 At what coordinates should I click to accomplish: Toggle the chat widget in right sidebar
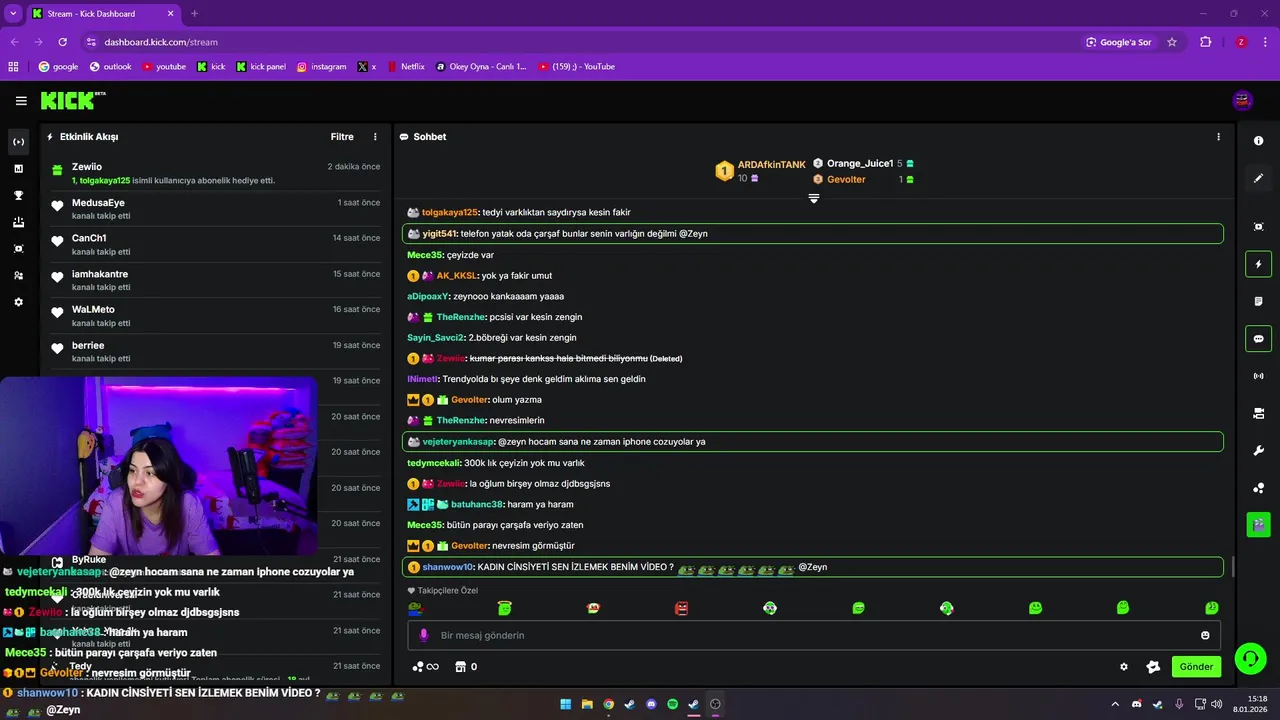1258,338
